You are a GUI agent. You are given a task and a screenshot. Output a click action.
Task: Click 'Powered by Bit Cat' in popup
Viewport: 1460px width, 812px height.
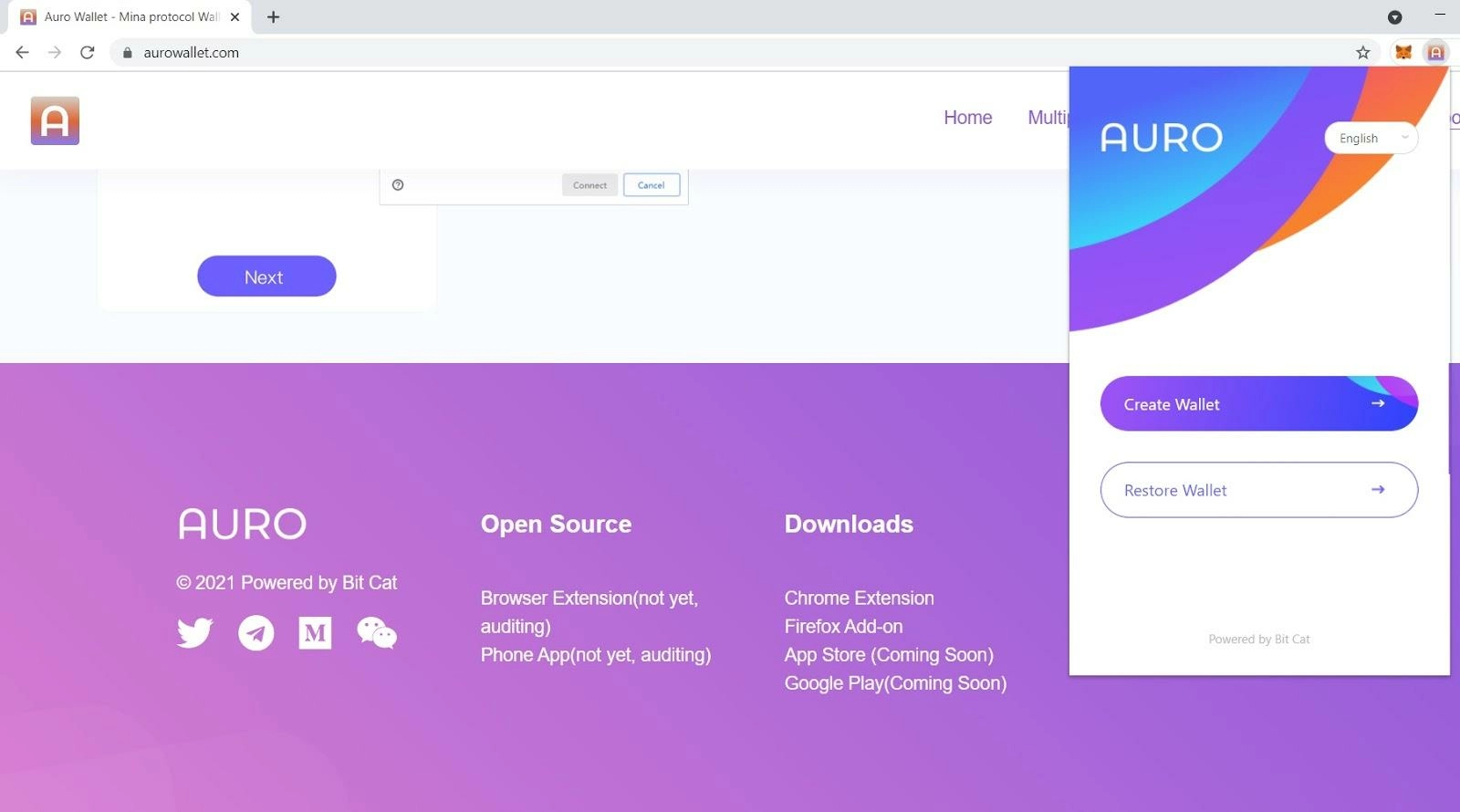(x=1259, y=639)
